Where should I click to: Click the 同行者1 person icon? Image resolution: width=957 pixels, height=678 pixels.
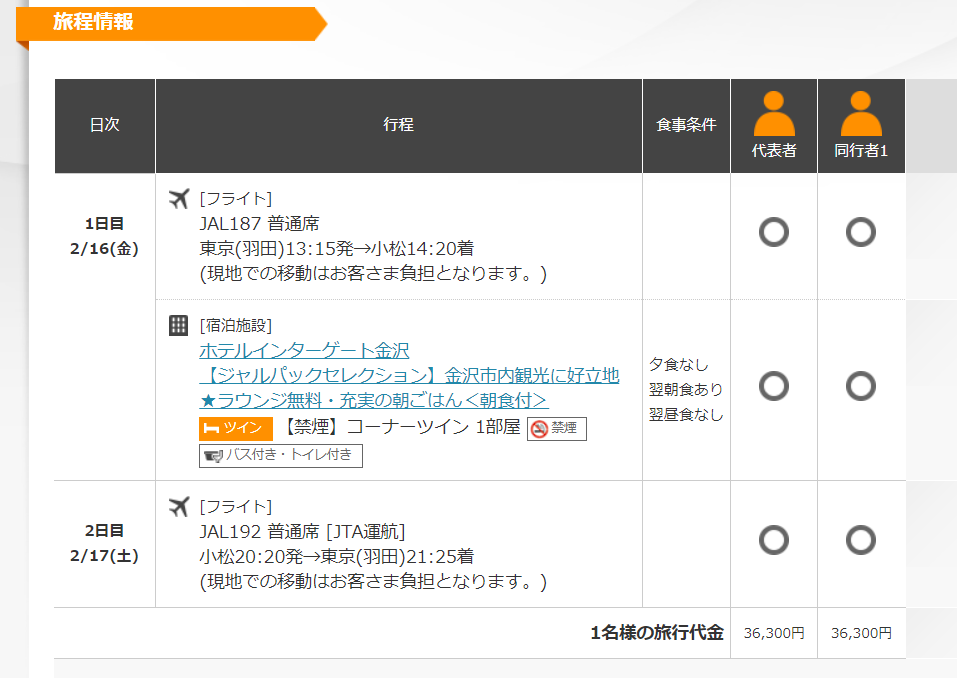(x=861, y=114)
